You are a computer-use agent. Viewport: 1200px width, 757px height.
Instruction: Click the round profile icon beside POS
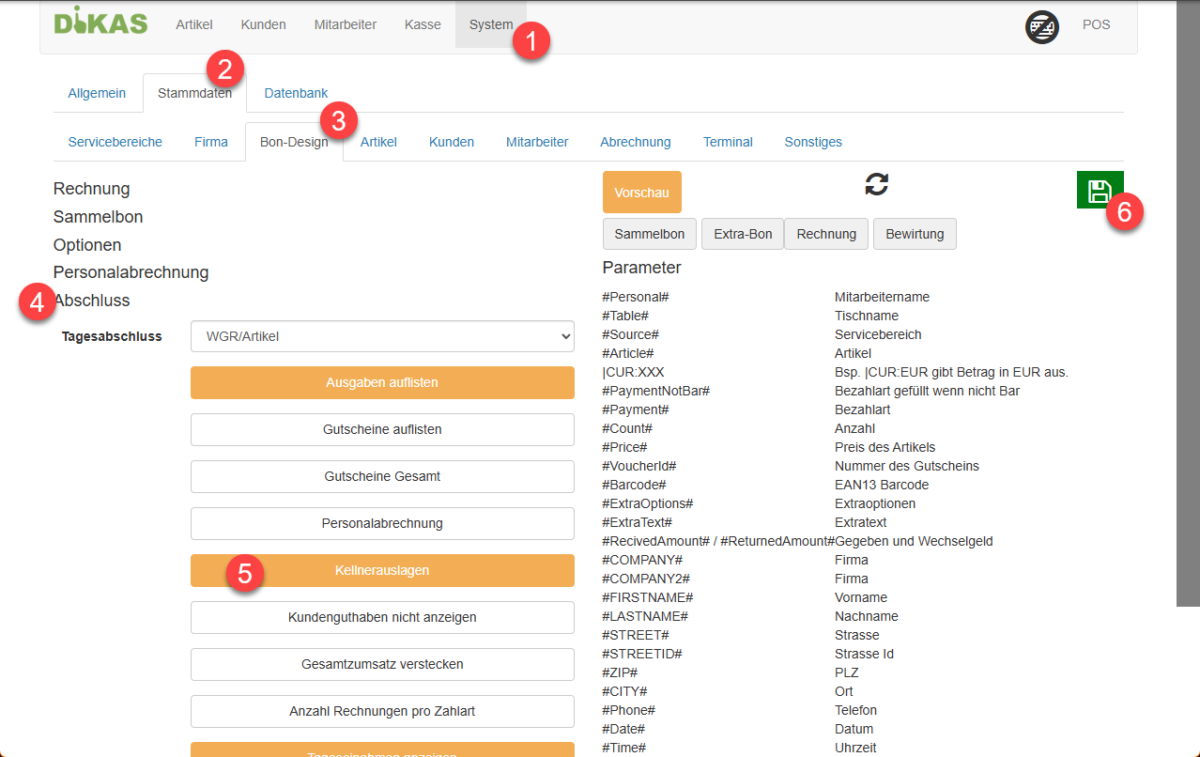tap(1042, 26)
